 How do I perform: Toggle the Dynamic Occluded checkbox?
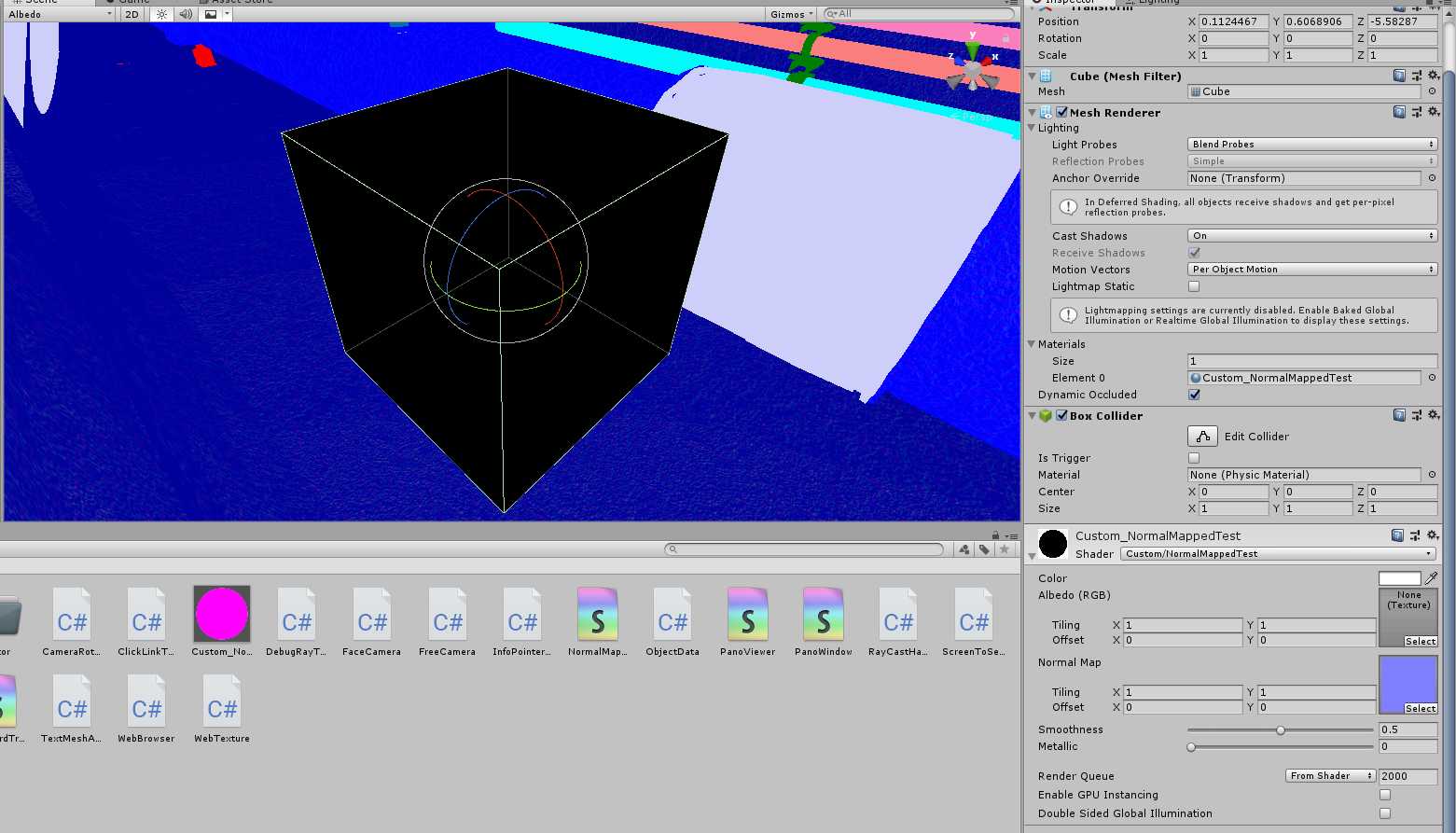coord(1194,395)
